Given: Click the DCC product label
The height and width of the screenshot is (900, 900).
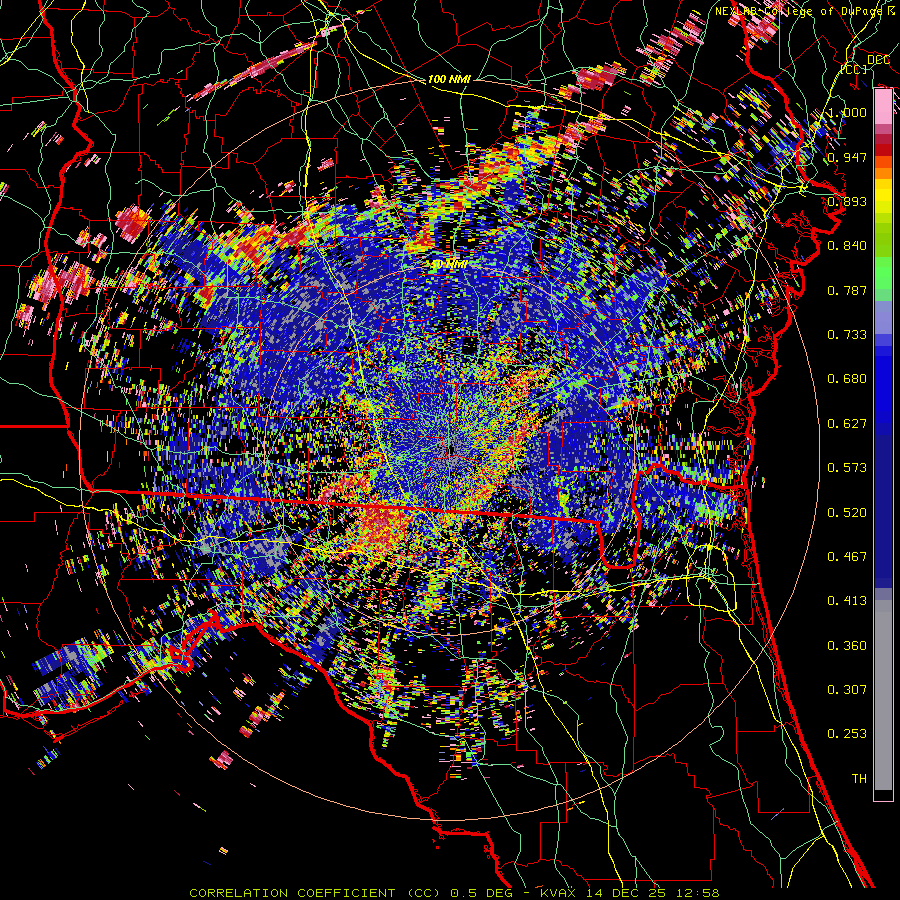Looking at the screenshot, I should 878,59.
